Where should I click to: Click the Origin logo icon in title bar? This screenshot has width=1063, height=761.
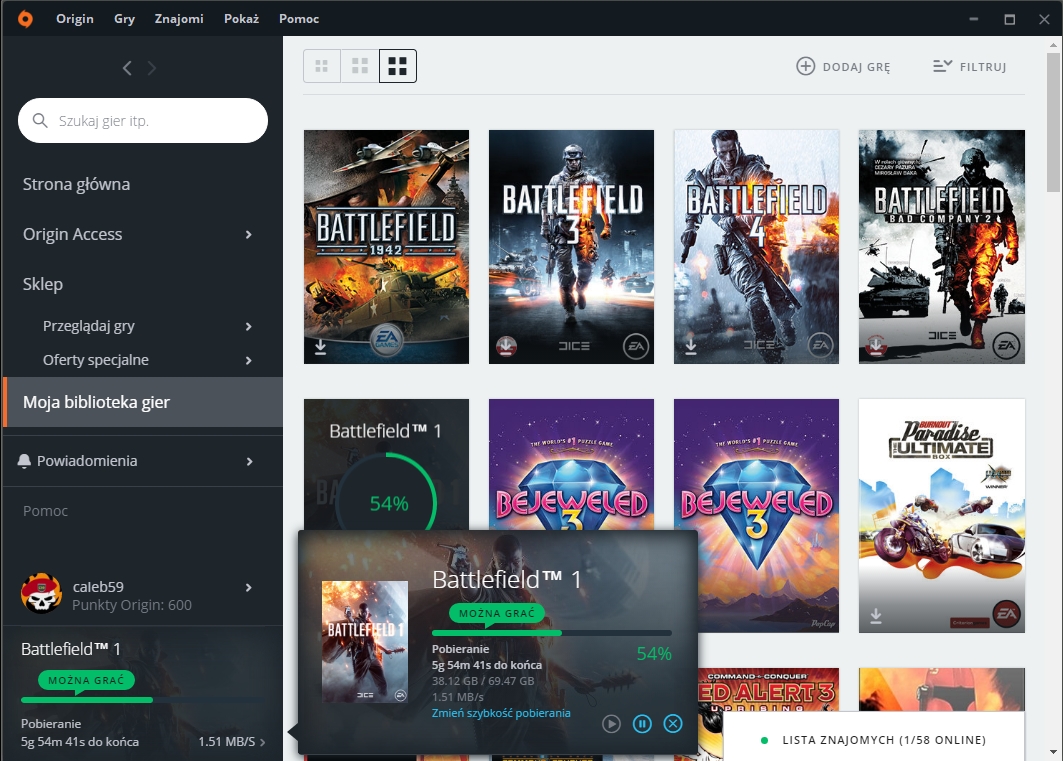click(x=25, y=18)
